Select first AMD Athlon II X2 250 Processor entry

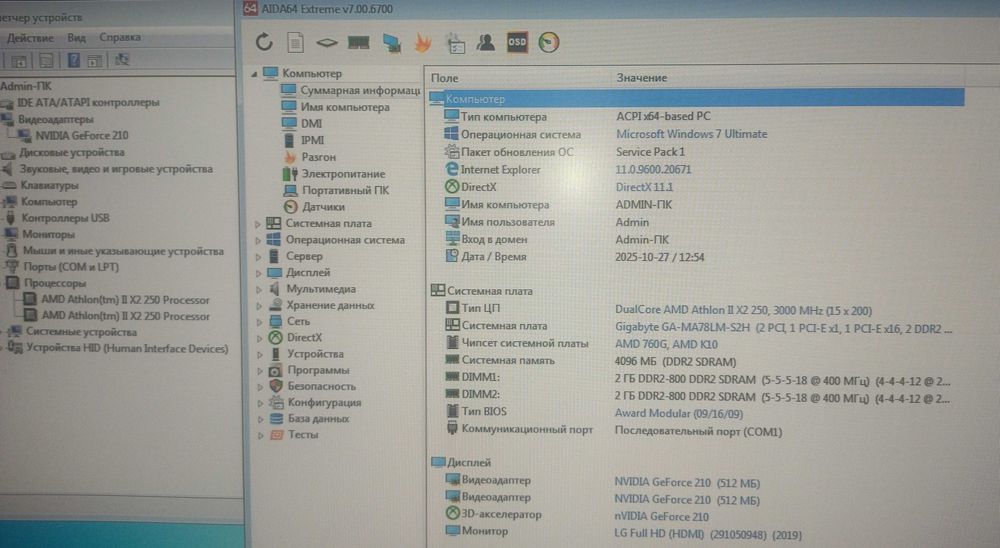(x=125, y=300)
